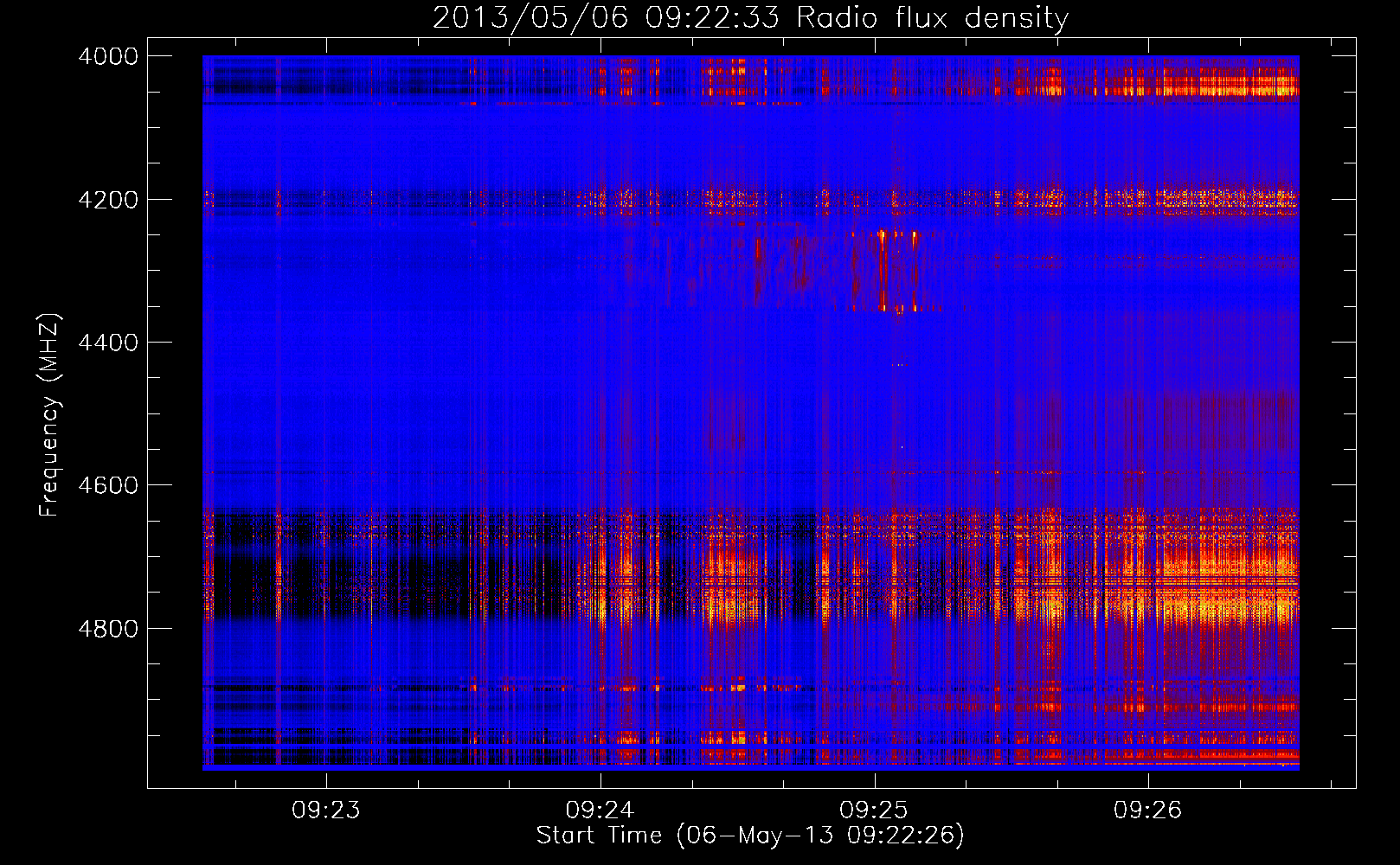Click the 09:23 time tick label
Screen dimensions: 1400x865
(x=326, y=811)
